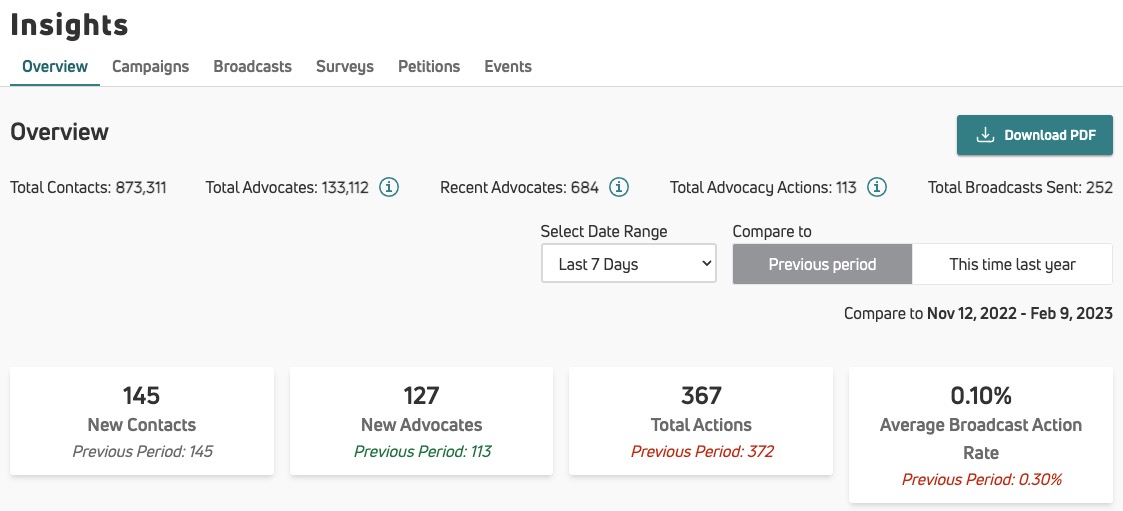Click the Total Advocates: 133,112 text
The width and height of the screenshot is (1123, 511).
click(287, 188)
